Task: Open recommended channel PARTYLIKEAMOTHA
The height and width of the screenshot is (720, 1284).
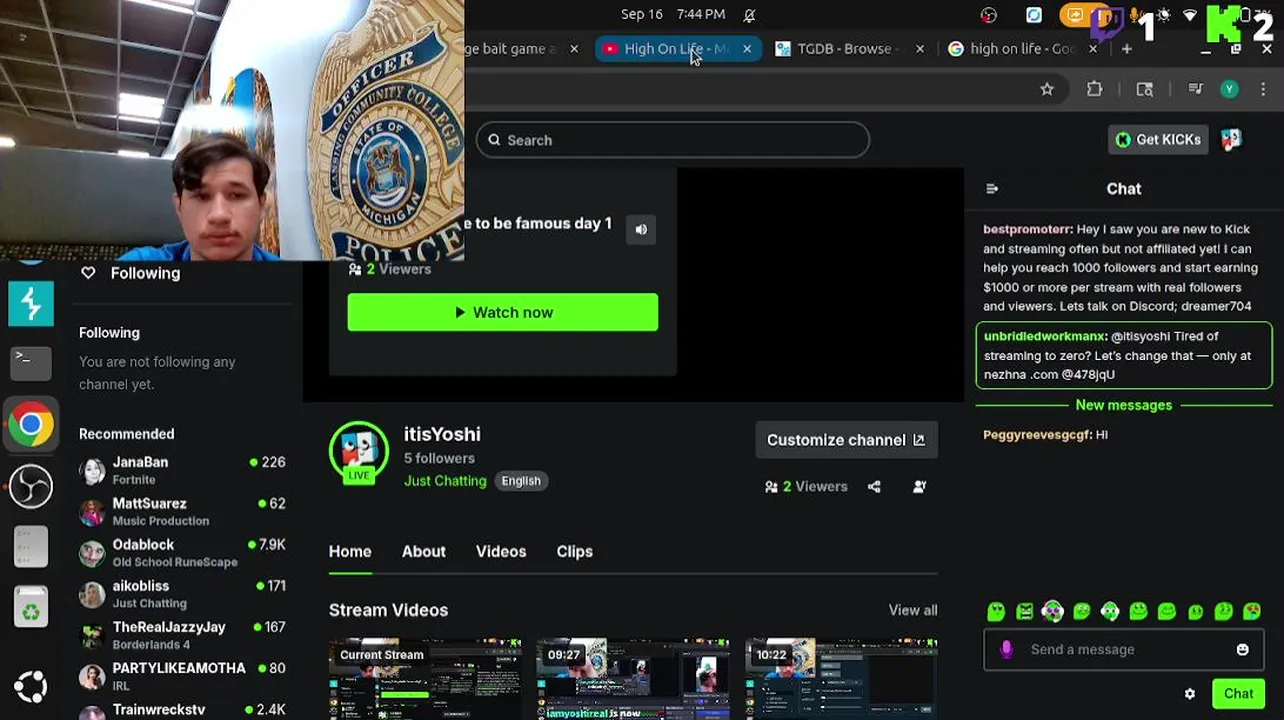Action: (x=182, y=676)
